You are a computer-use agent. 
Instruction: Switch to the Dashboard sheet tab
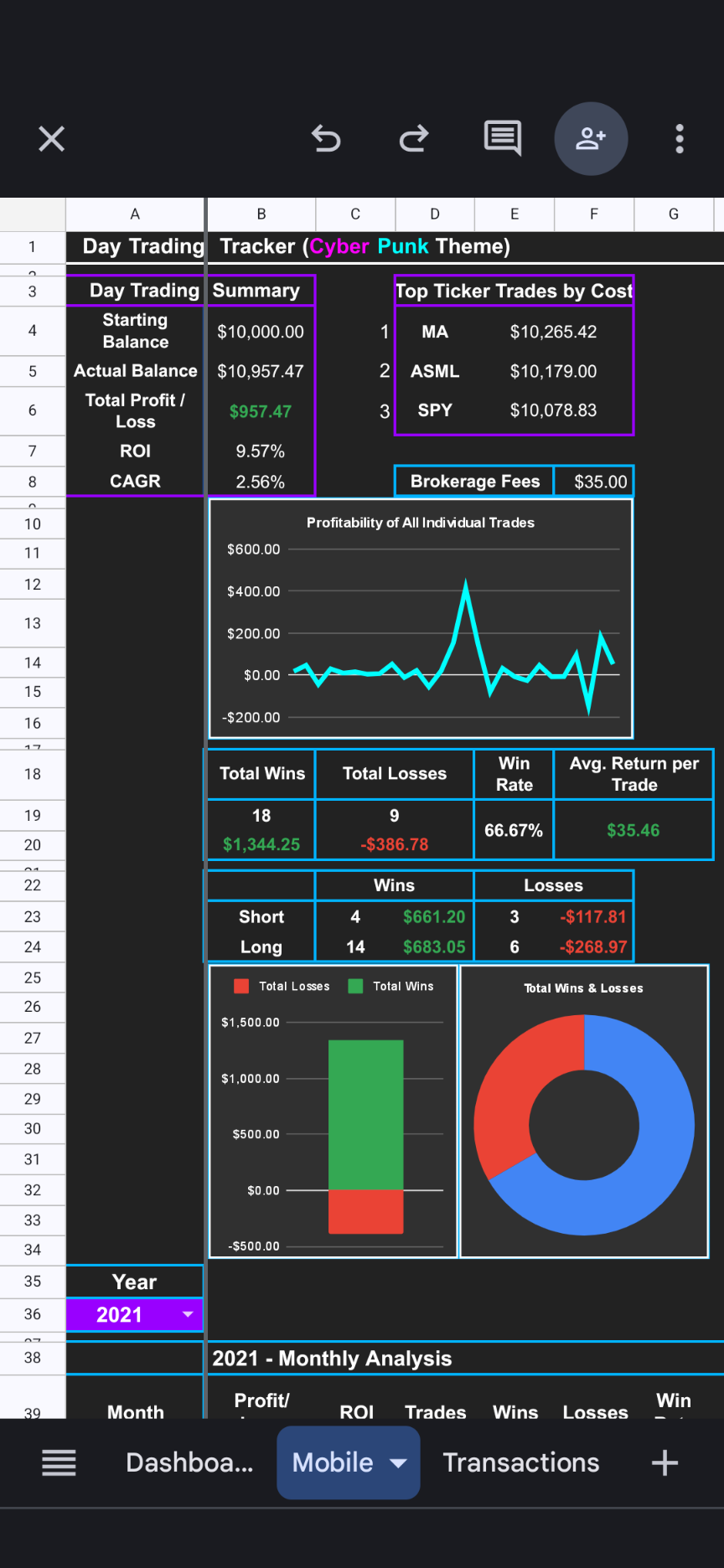click(189, 1463)
